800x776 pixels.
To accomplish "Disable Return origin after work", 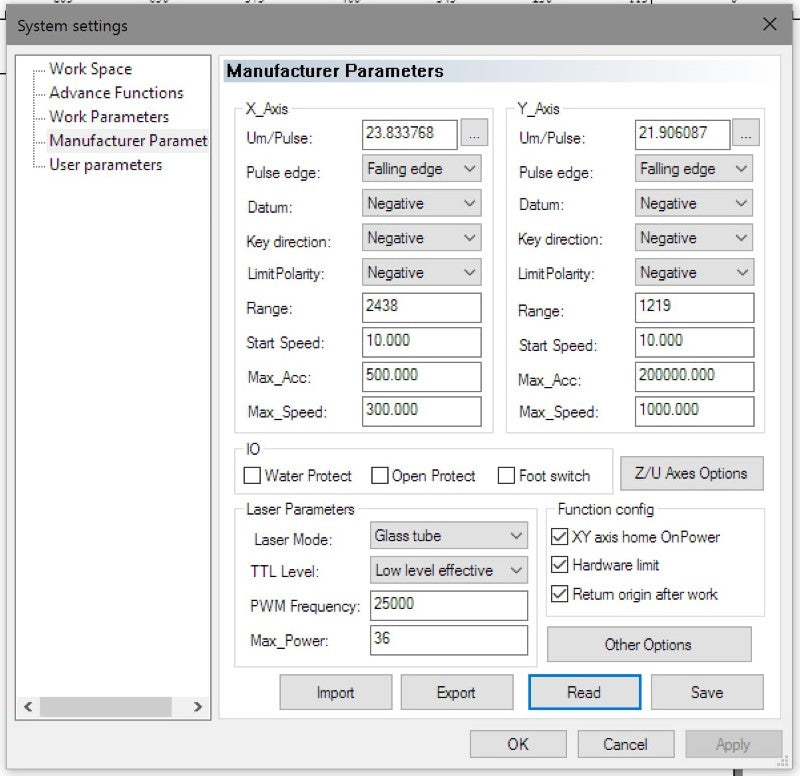I will pos(560,594).
